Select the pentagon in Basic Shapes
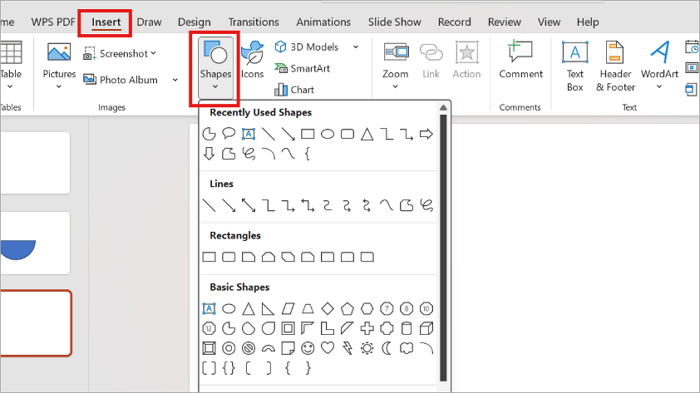Screen dimensions: 700x393 coord(347,309)
